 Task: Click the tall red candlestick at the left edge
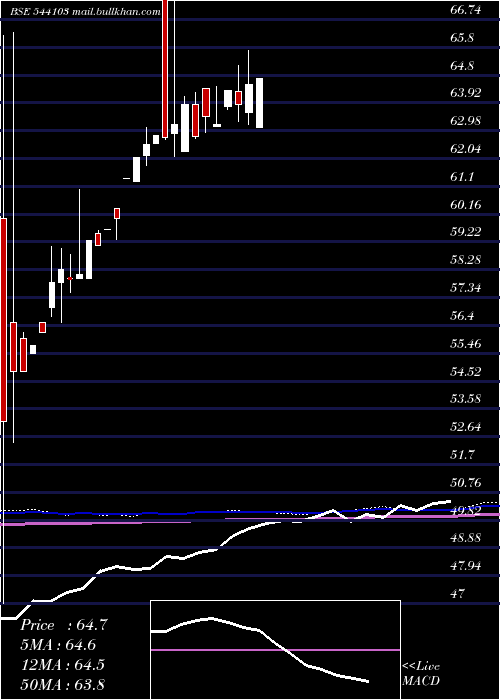[4, 320]
